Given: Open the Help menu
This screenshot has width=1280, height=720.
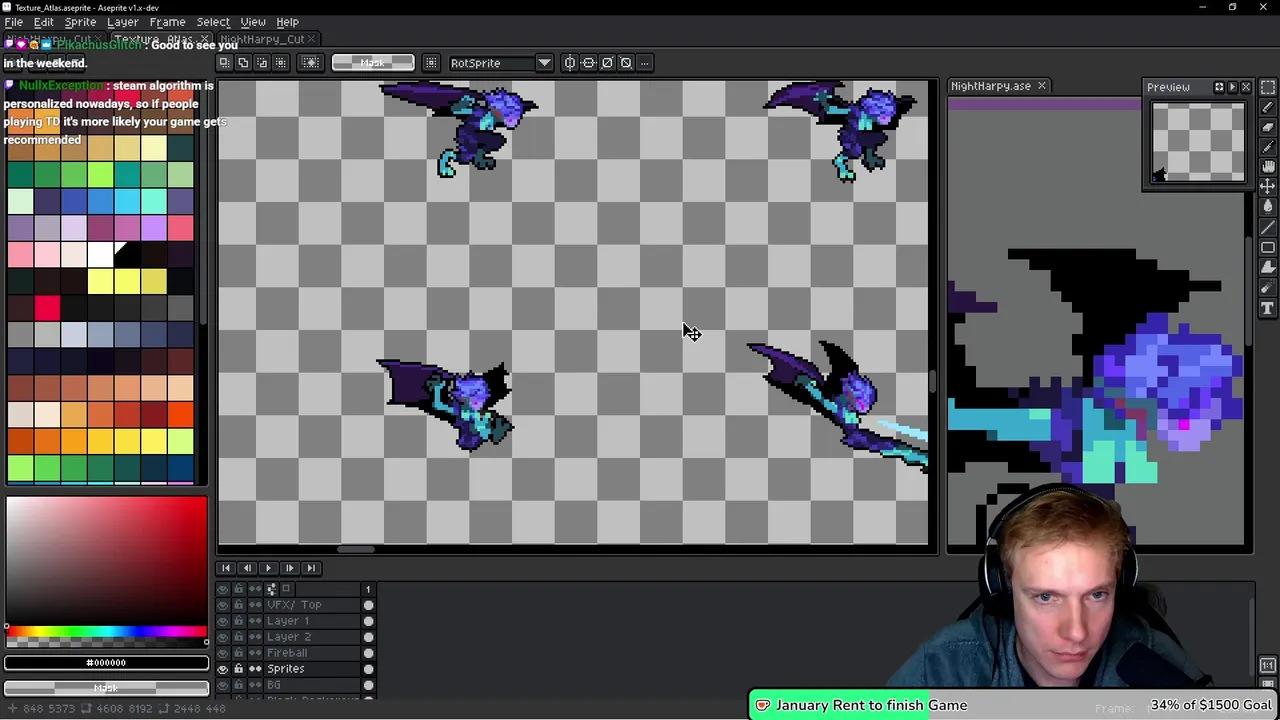Looking at the screenshot, I should point(287,22).
